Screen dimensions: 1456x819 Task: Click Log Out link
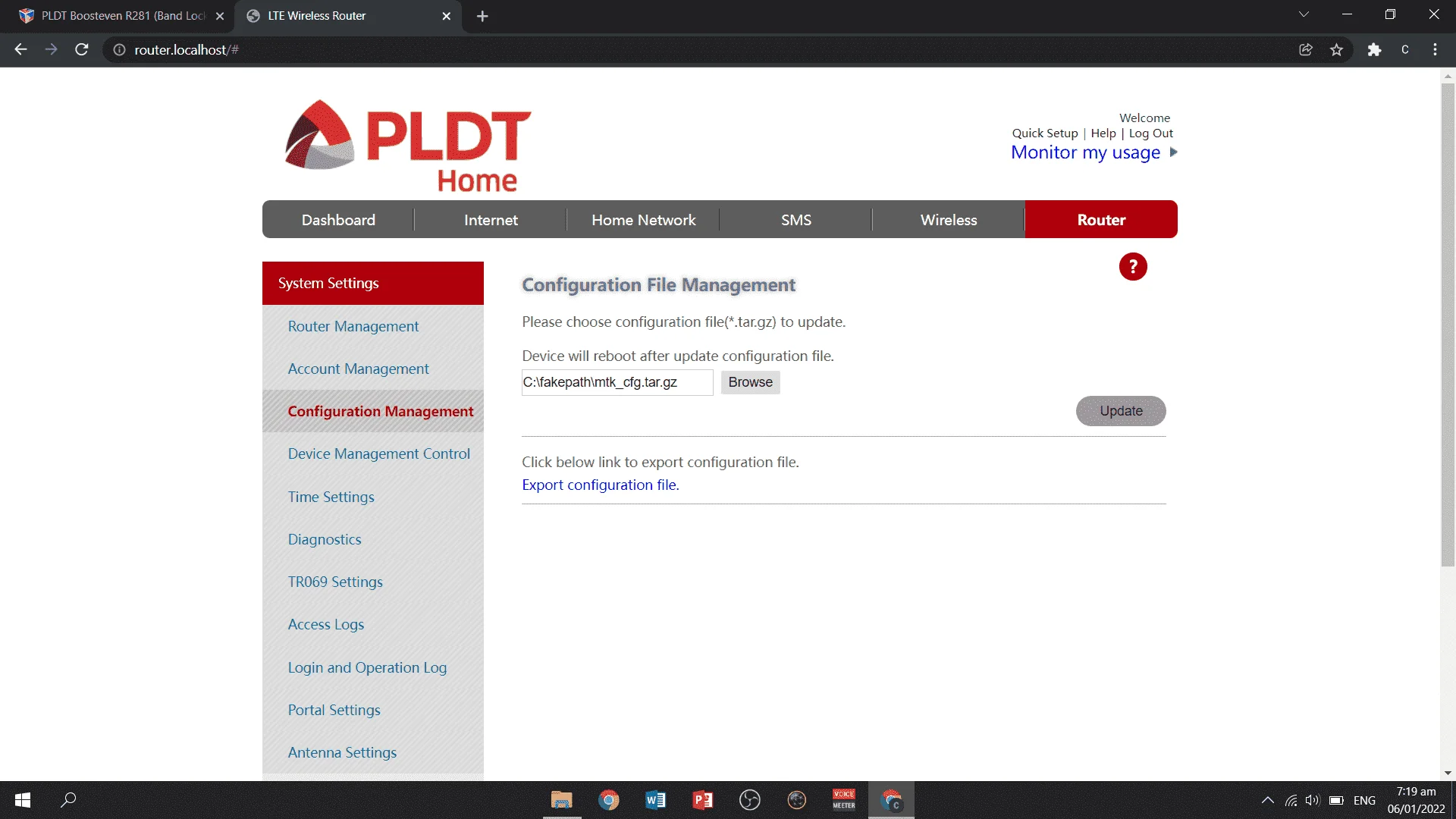(1150, 133)
